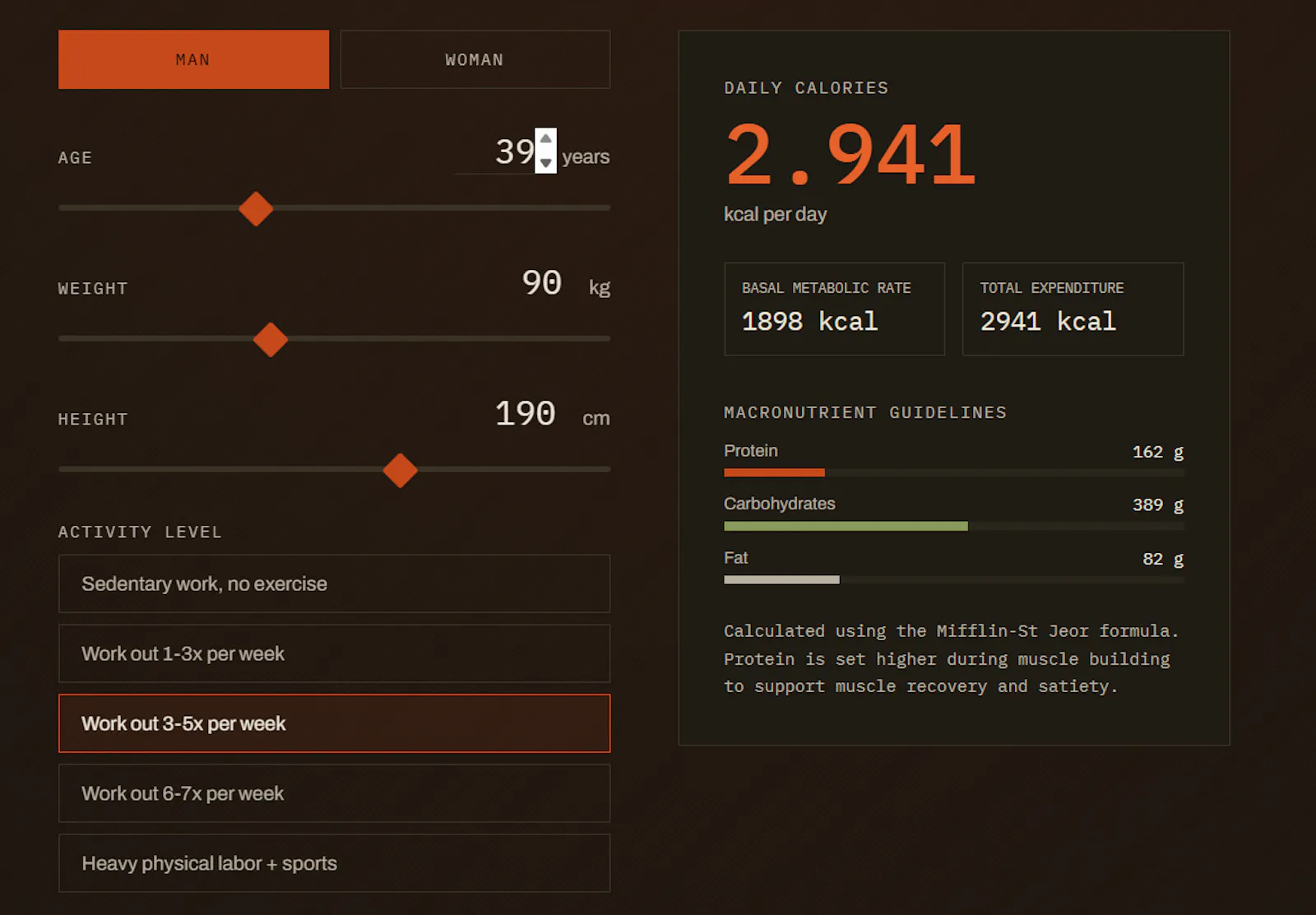Click the 'cm' unit label
The width and height of the screenshot is (1316, 915).
[x=596, y=418]
